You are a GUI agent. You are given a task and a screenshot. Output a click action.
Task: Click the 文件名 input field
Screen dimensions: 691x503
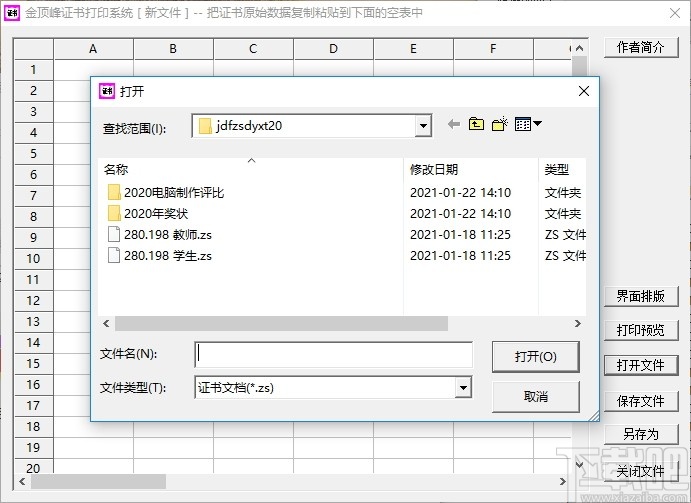click(x=334, y=354)
